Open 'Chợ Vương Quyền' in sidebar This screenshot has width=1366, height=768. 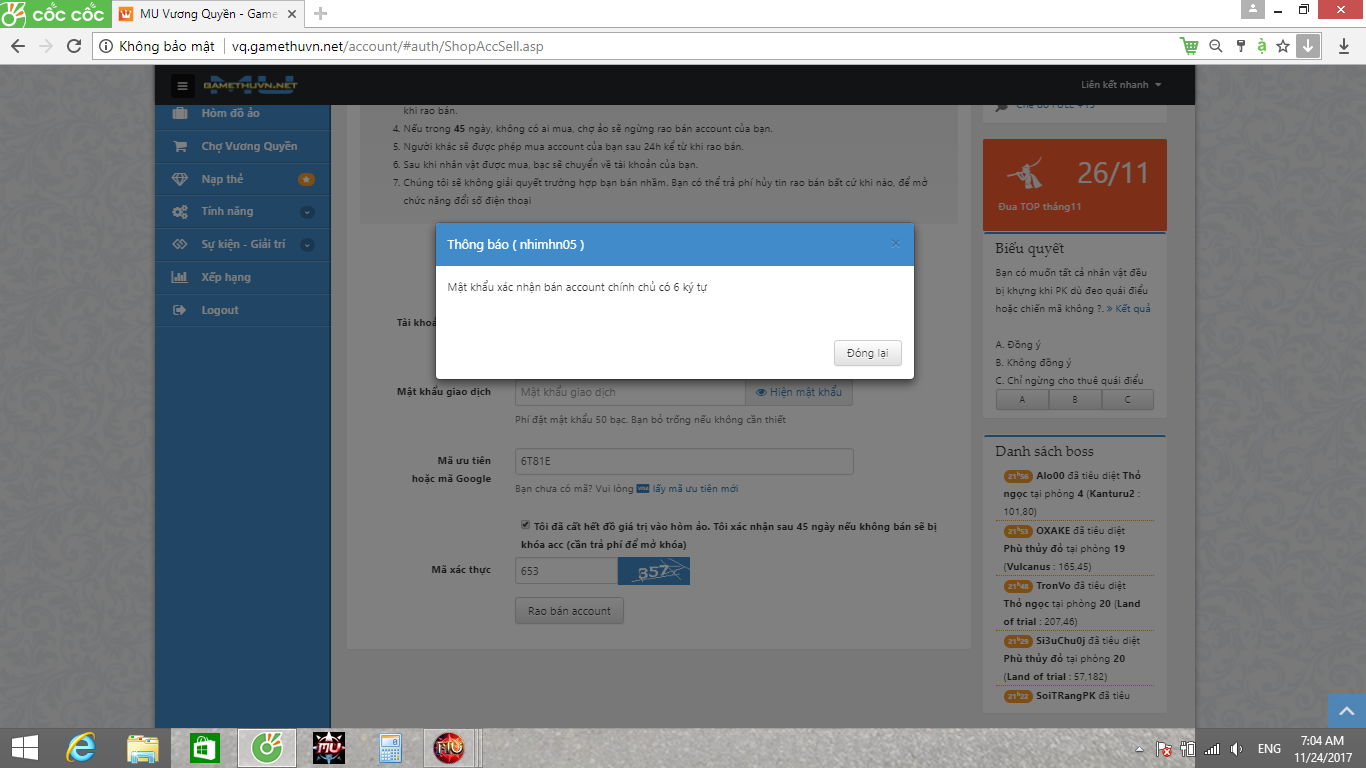coord(248,146)
